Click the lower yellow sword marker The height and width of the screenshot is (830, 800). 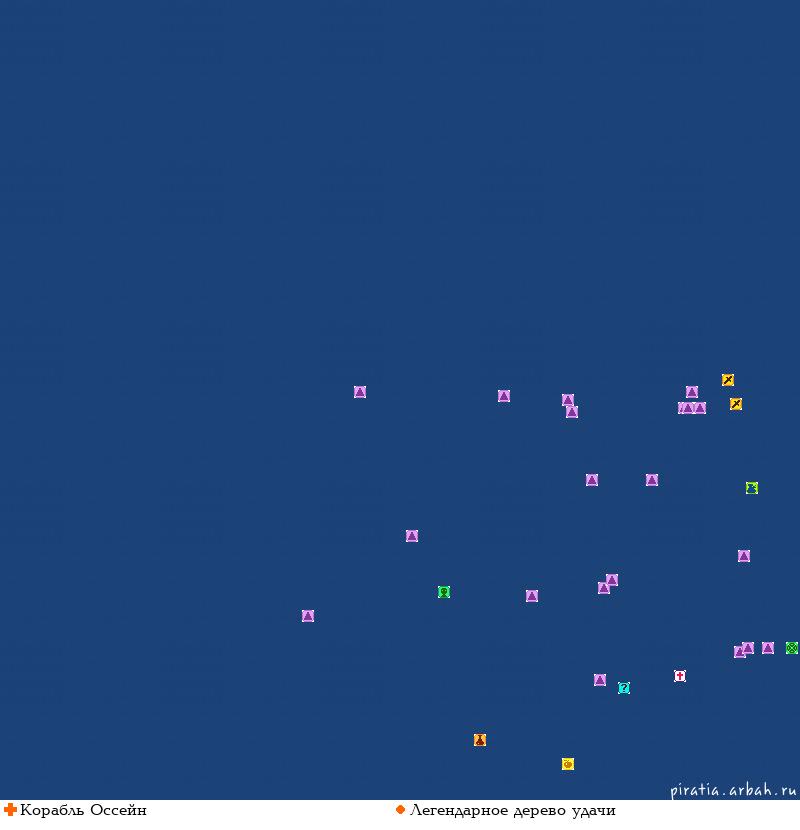(x=736, y=404)
